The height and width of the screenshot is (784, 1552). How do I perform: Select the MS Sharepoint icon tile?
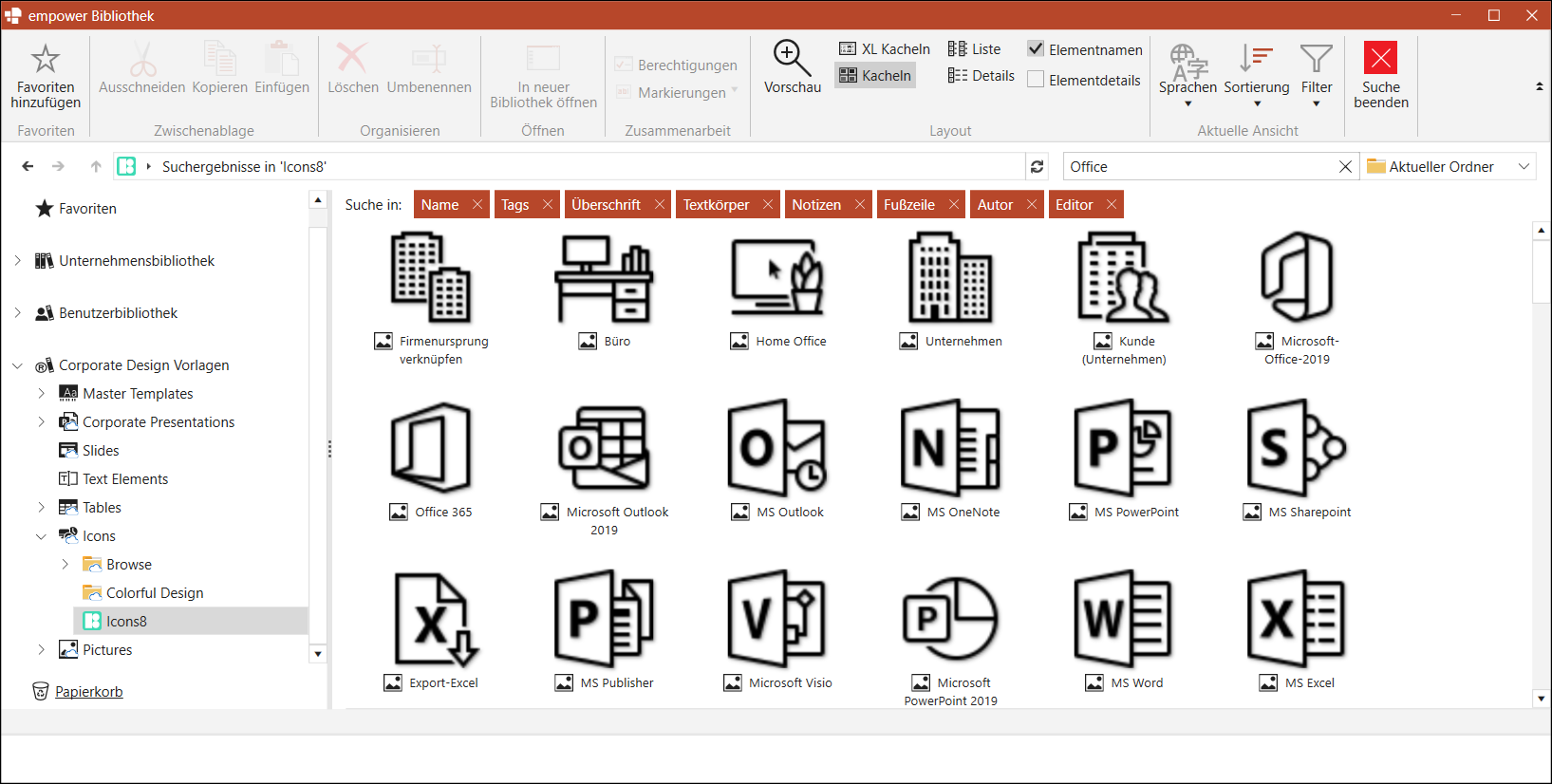tap(1297, 460)
